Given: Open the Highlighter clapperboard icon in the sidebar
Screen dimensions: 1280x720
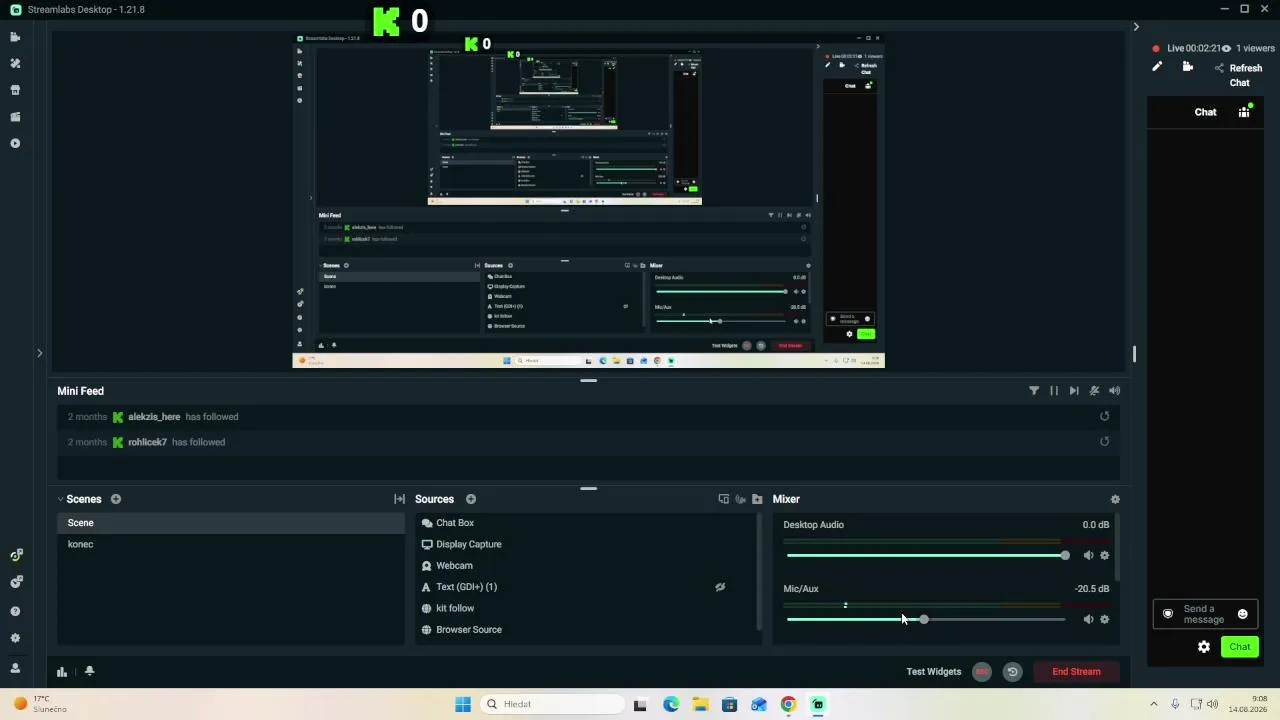Looking at the screenshot, I should pyautogui.click(x=15, y=117).
